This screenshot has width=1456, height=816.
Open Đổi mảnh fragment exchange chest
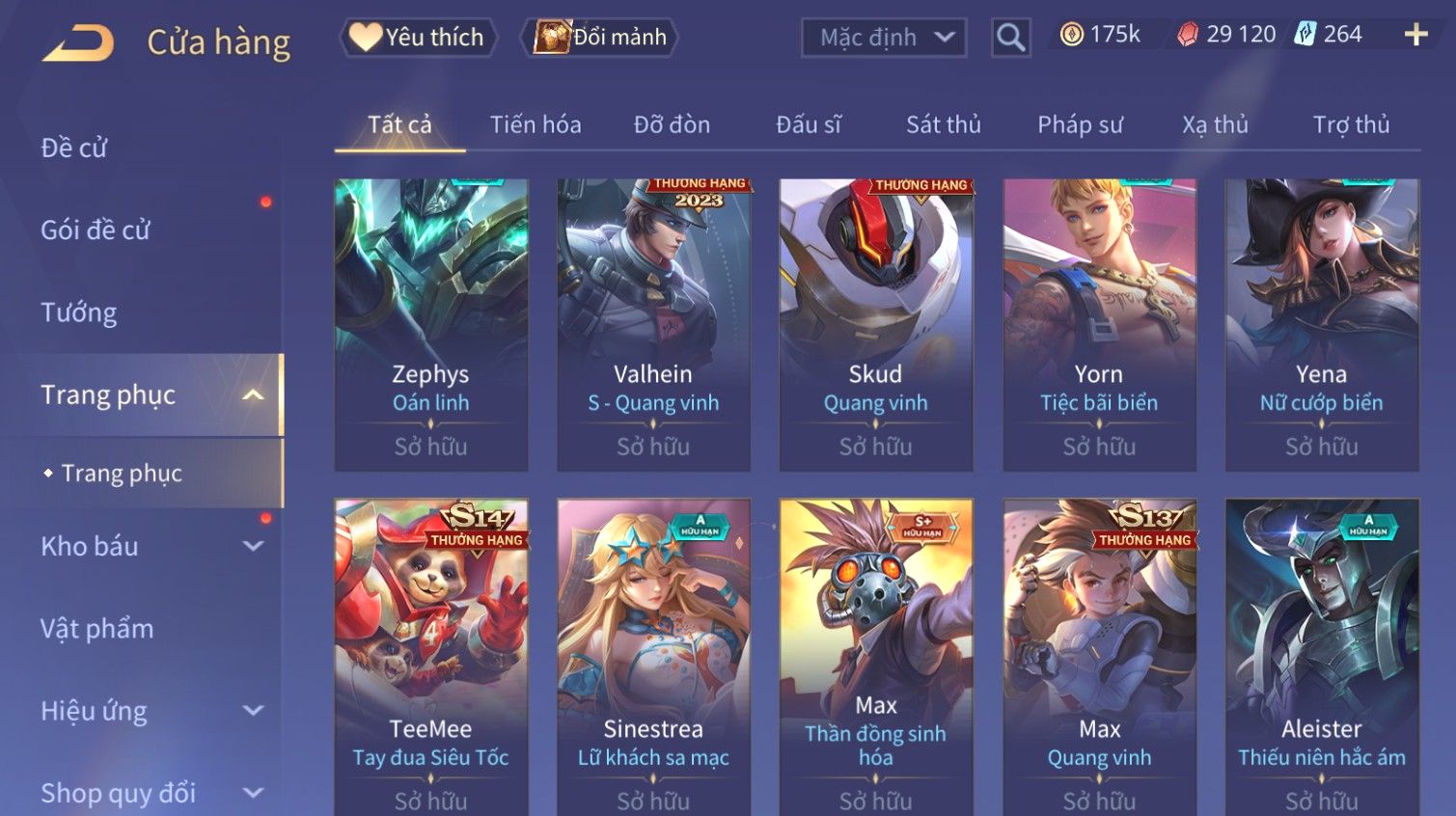pyautogui.click(x=600, y=38)
